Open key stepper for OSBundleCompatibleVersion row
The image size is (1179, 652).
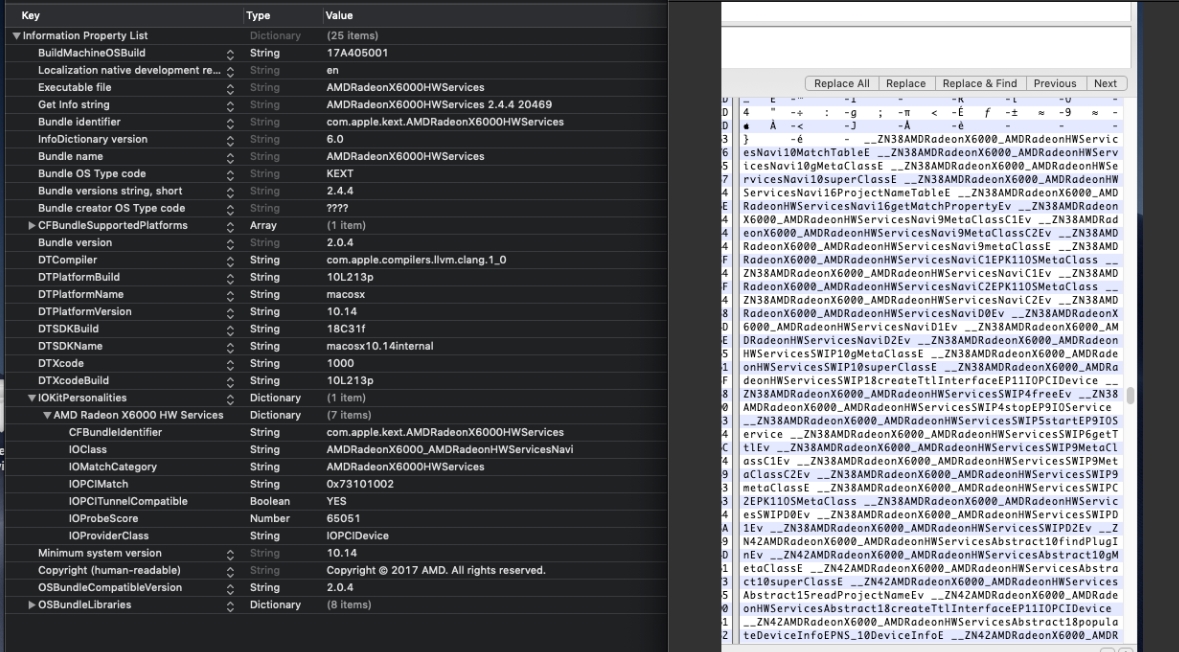230,589
